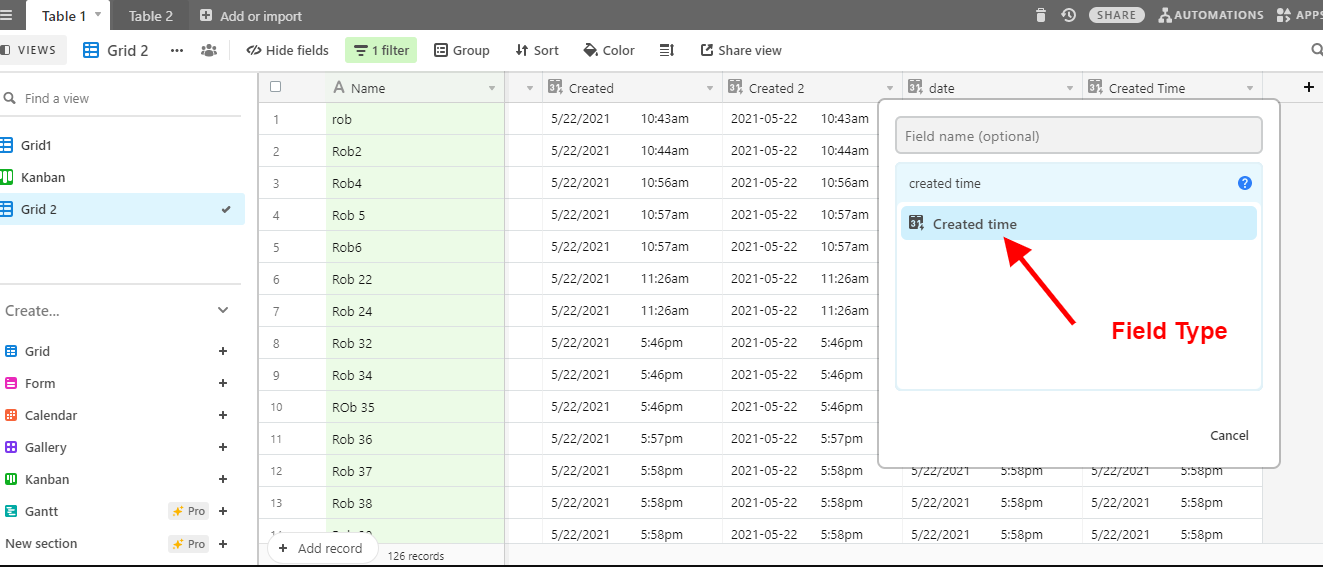The height and width of the screenshot is (567, 1323).
Task: Add a new Calendar view with plus
Action: pos(223,415)
